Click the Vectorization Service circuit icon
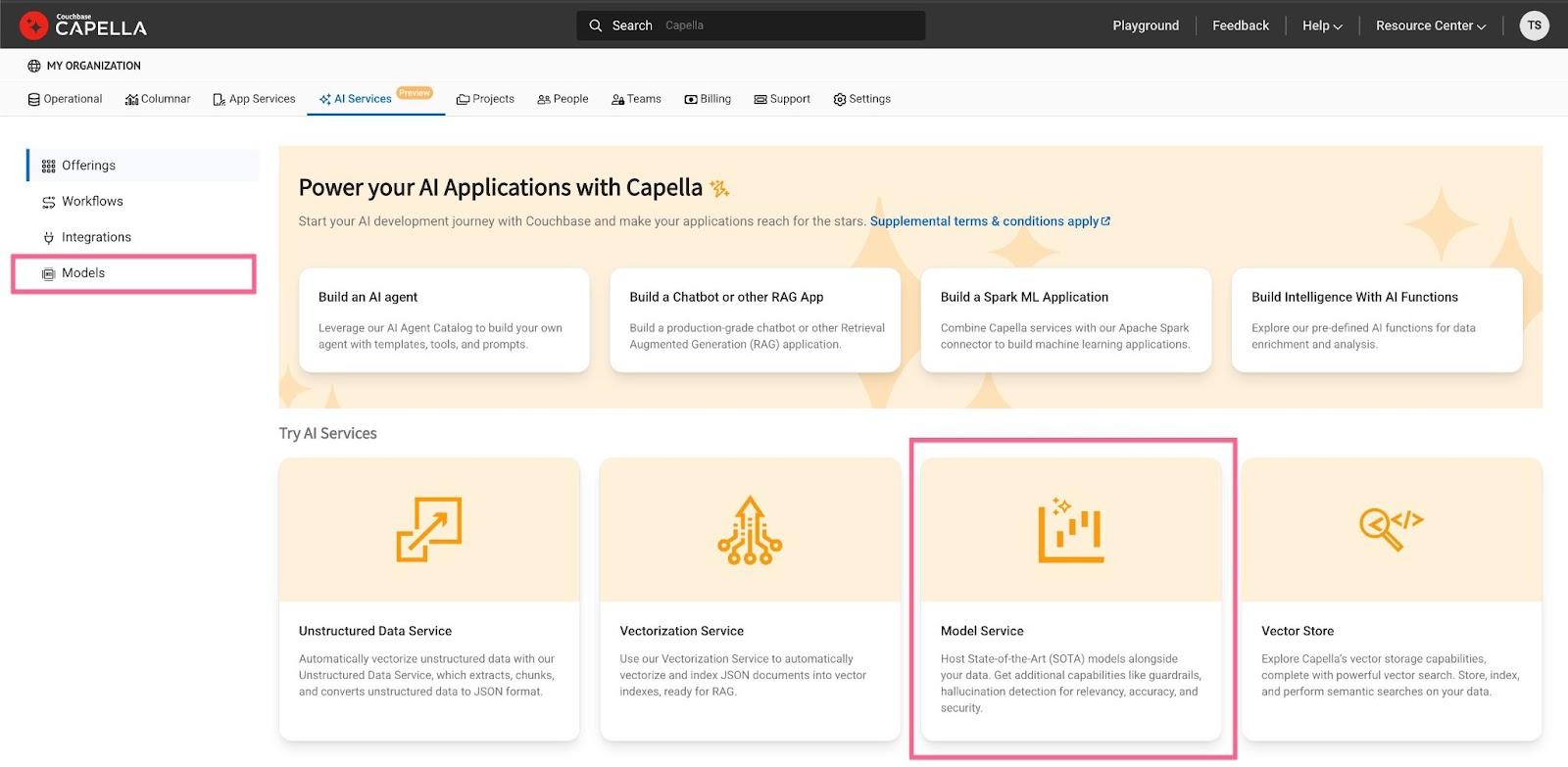 (750, 530)
